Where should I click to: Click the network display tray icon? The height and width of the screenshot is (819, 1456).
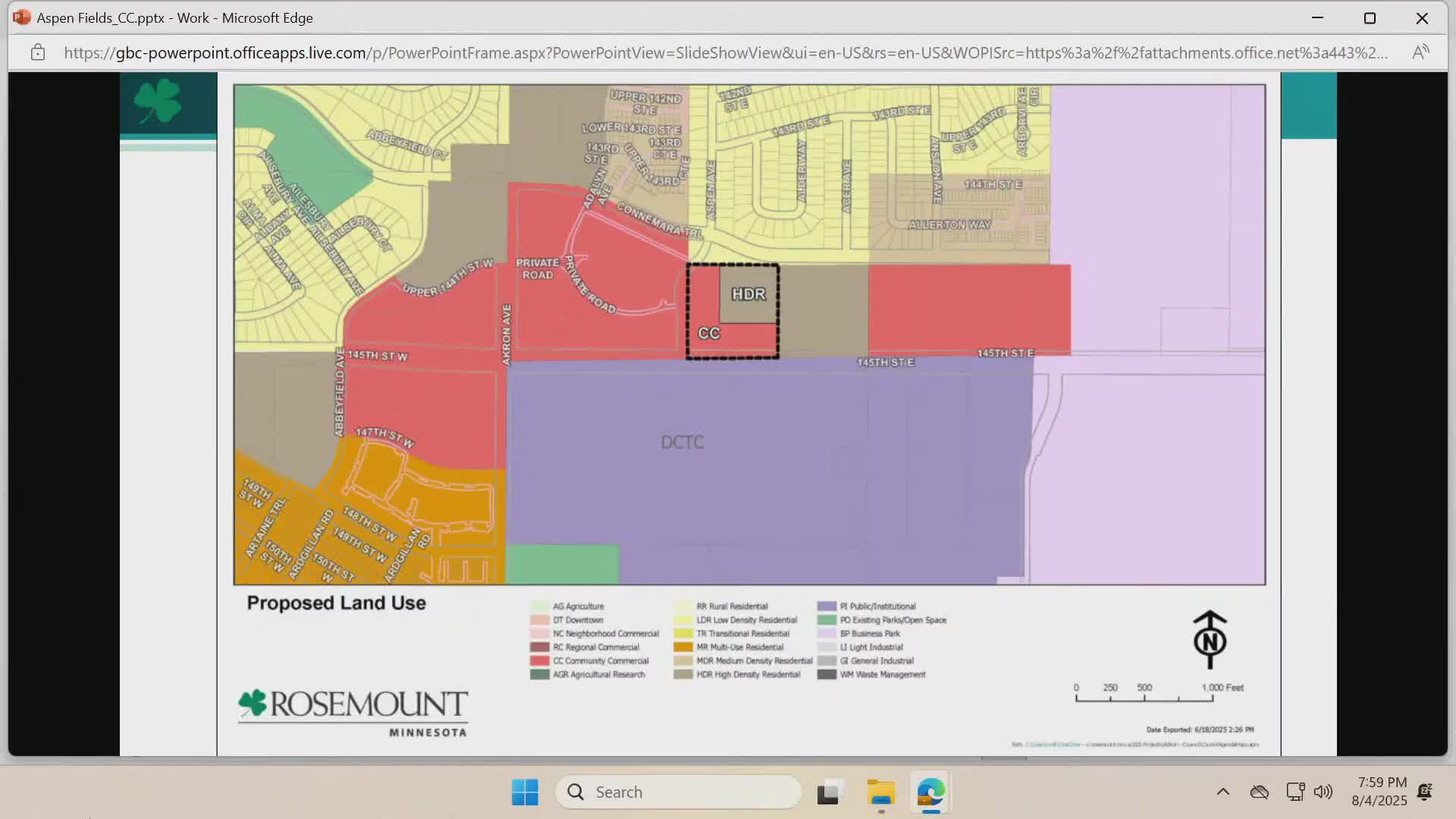(1295, 792)
